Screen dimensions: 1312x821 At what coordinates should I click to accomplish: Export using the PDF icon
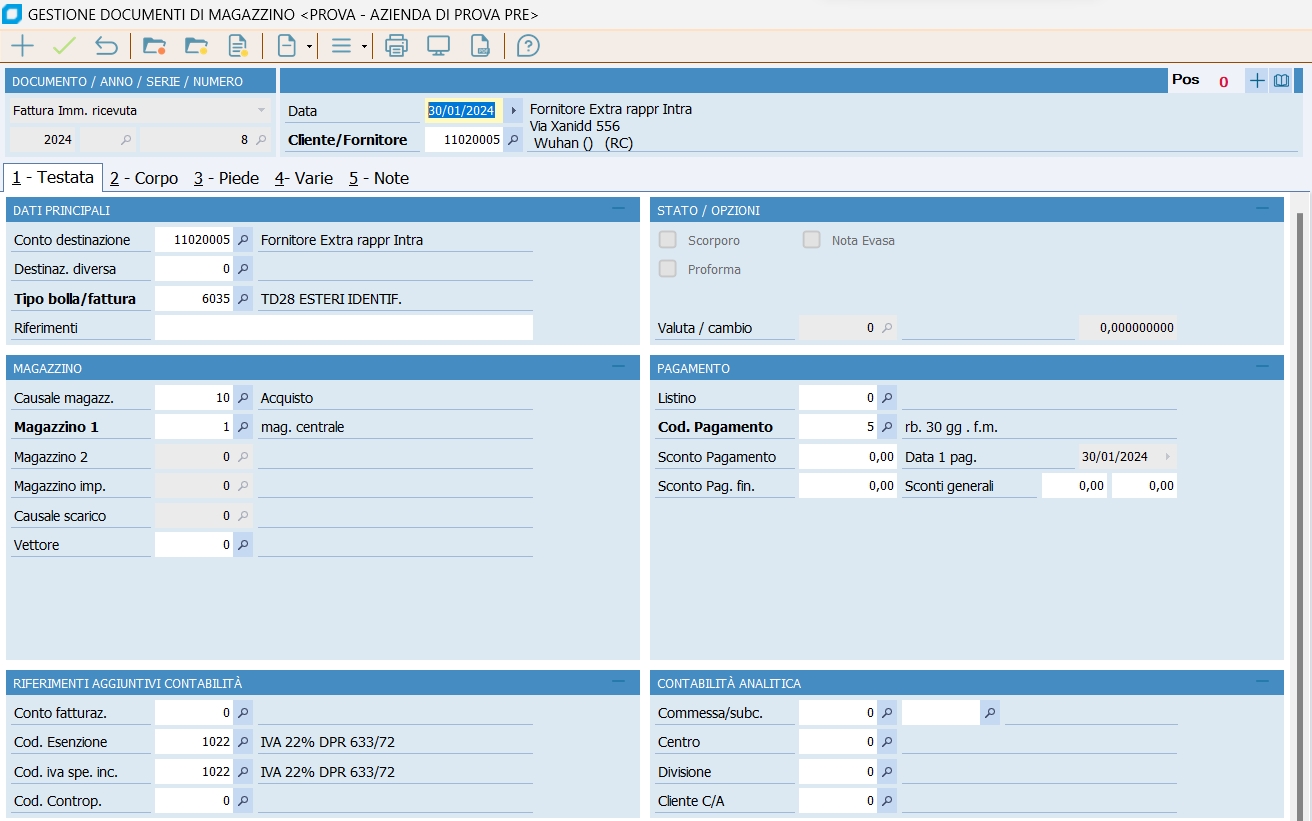coord(480,46)
